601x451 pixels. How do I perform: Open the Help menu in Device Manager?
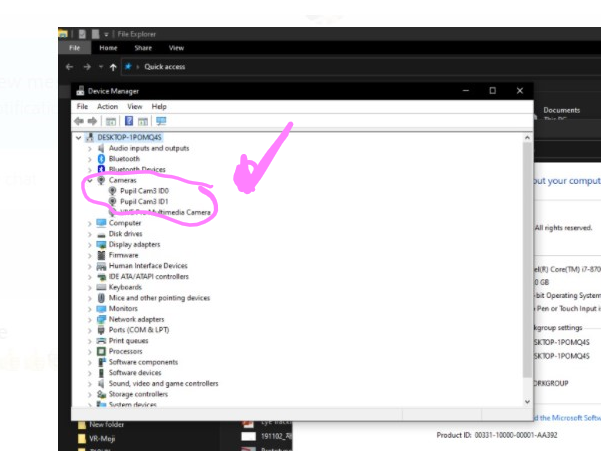159,107
